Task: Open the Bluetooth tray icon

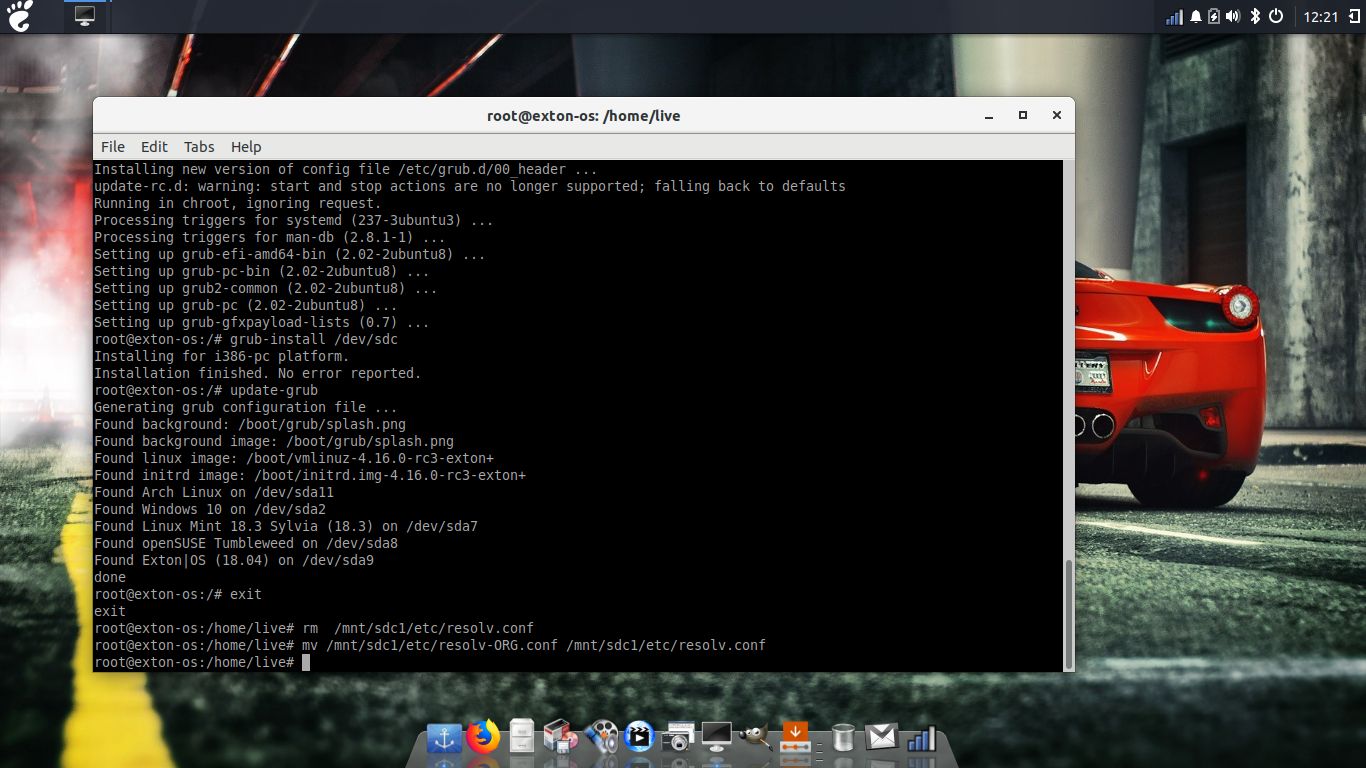Action: [1255, 17]
